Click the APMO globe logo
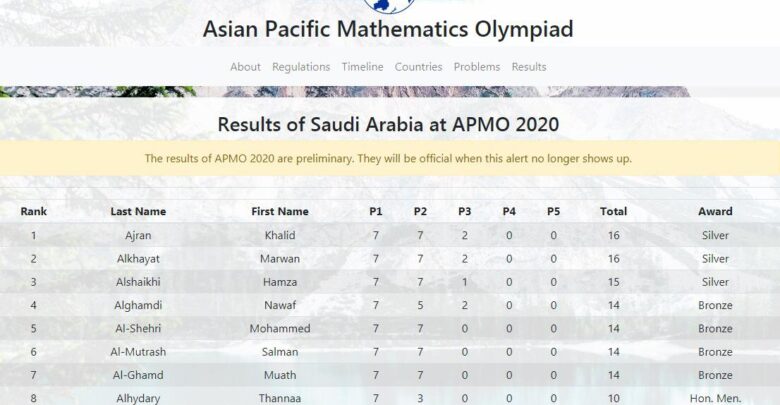 390,5
